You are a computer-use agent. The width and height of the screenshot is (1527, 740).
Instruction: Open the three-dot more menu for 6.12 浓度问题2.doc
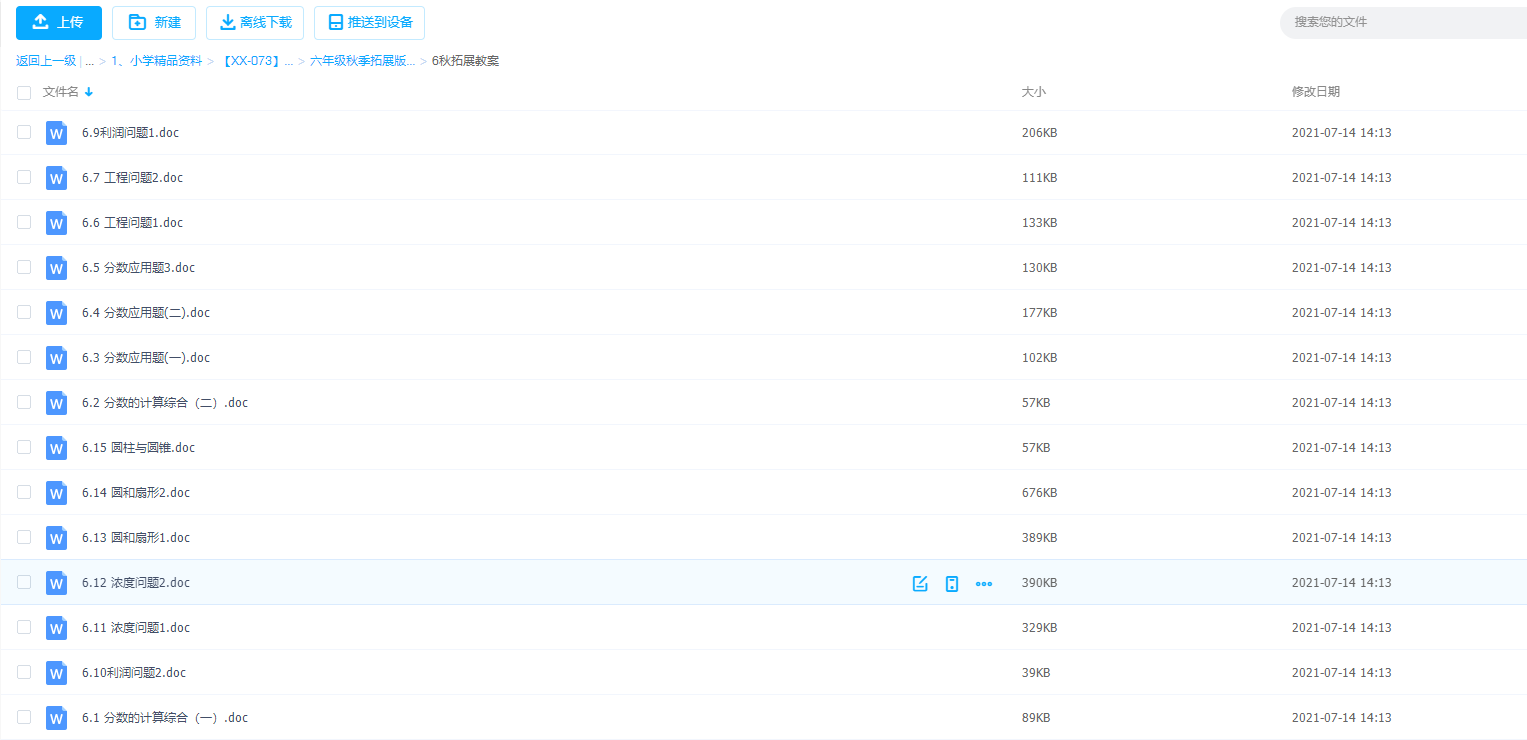point(984,583)
